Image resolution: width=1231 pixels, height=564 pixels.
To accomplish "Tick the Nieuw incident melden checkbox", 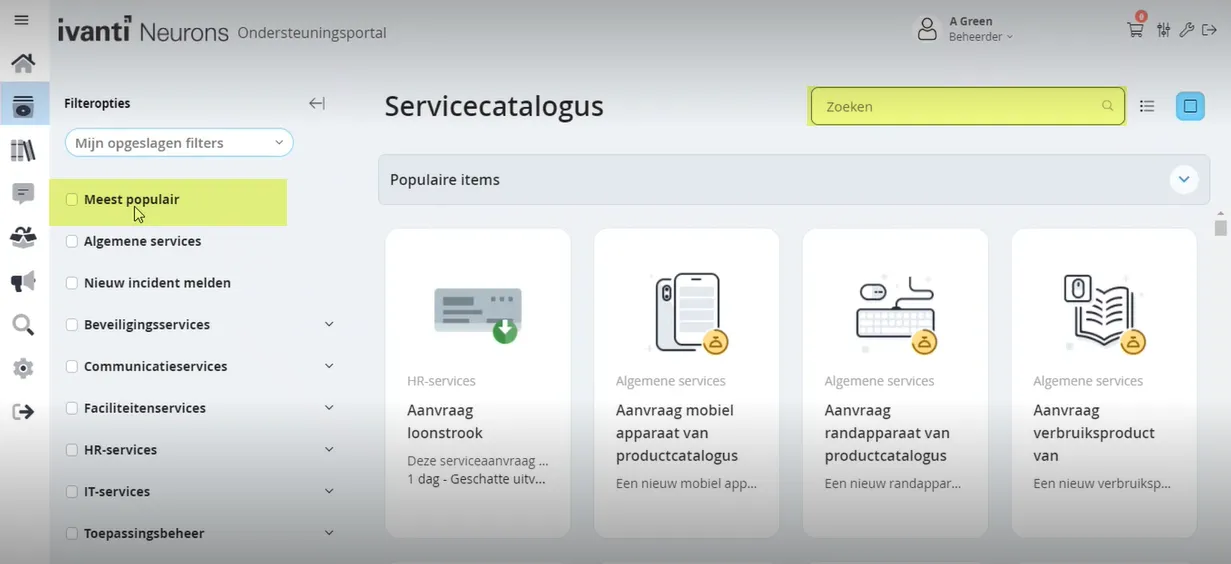I will (72, 283).
